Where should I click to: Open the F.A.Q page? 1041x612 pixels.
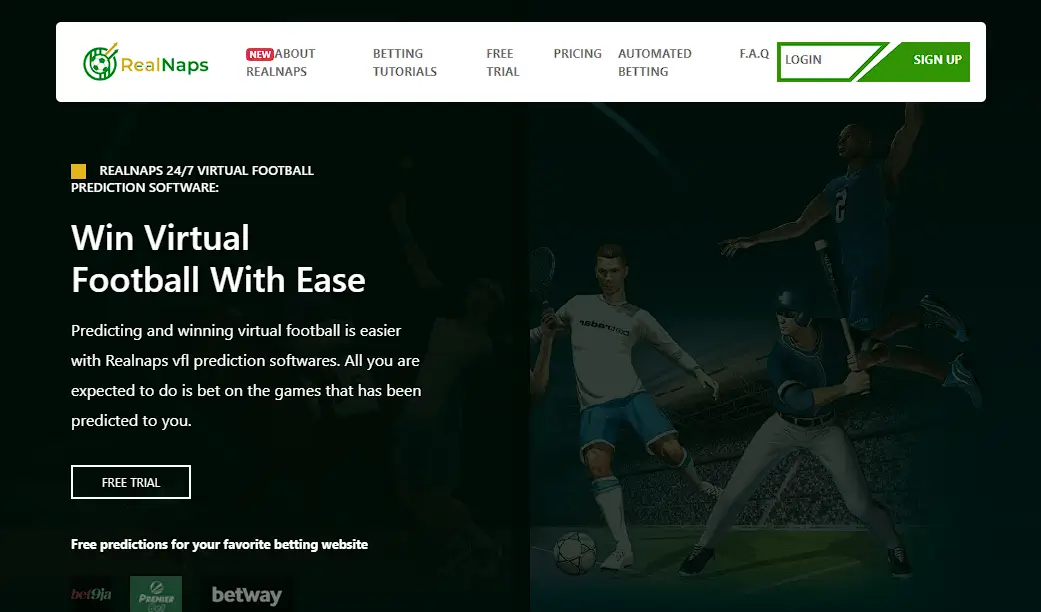[x=754, y=54]
